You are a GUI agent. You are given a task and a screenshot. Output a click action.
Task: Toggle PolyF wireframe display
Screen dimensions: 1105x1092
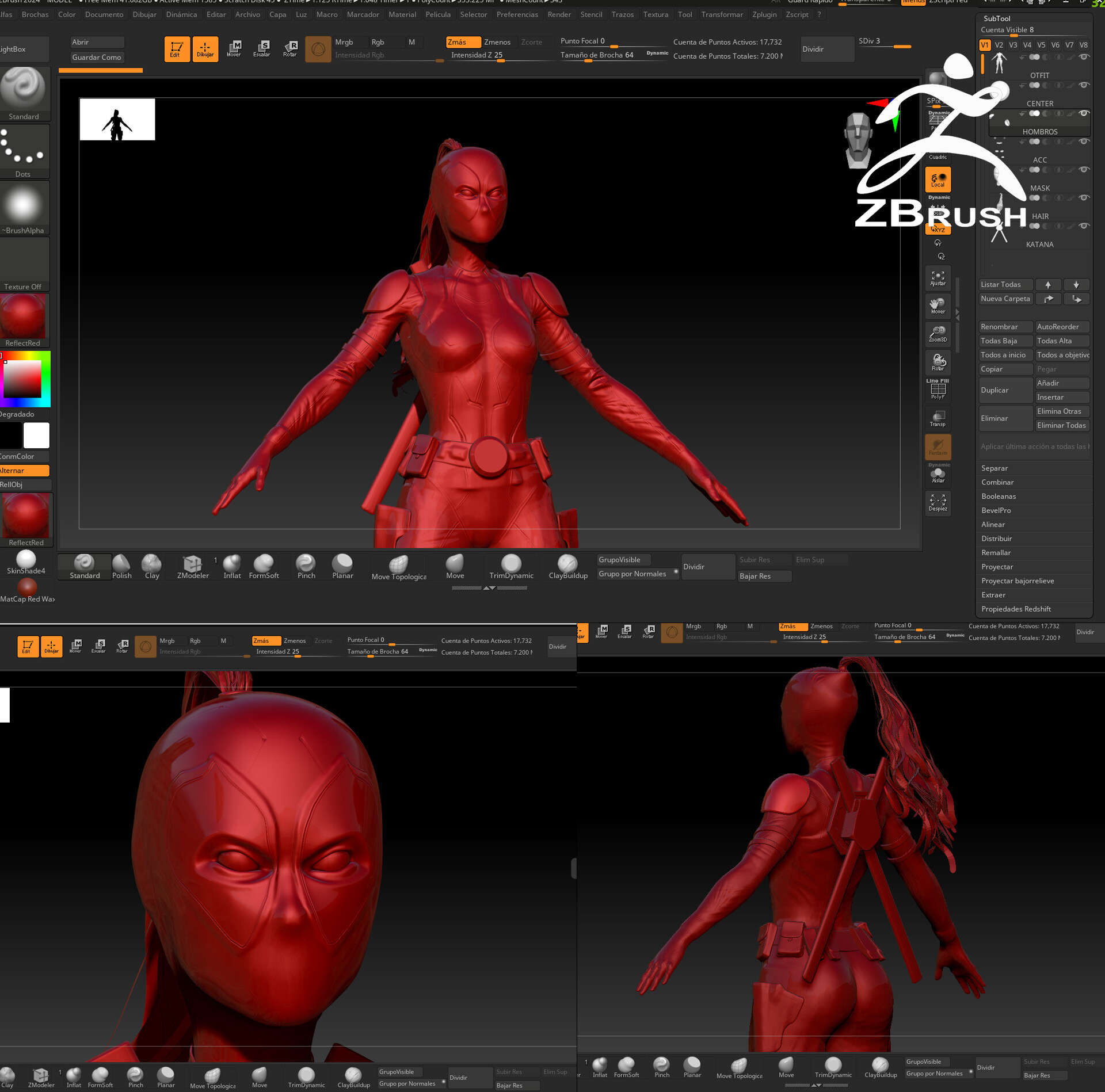coord(938,391)
